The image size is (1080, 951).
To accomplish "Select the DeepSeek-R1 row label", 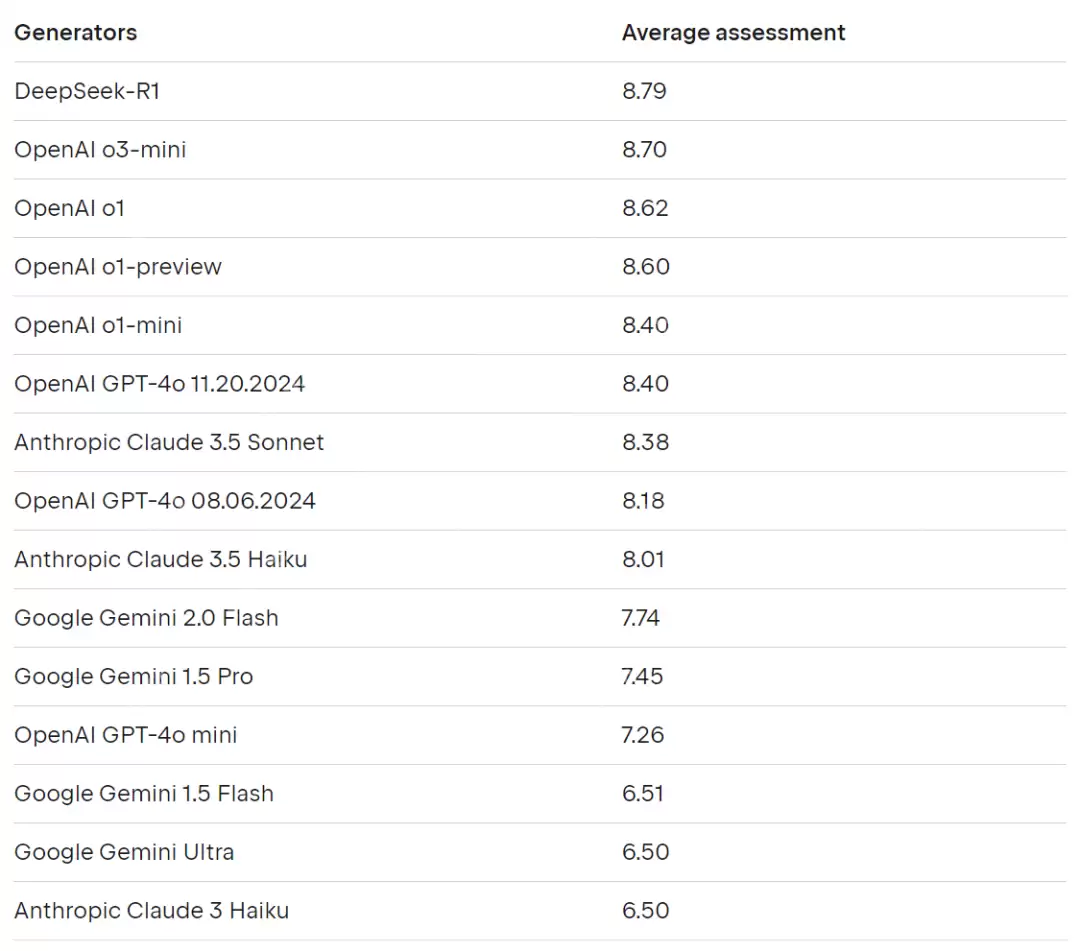I will [x=87, y=91].
